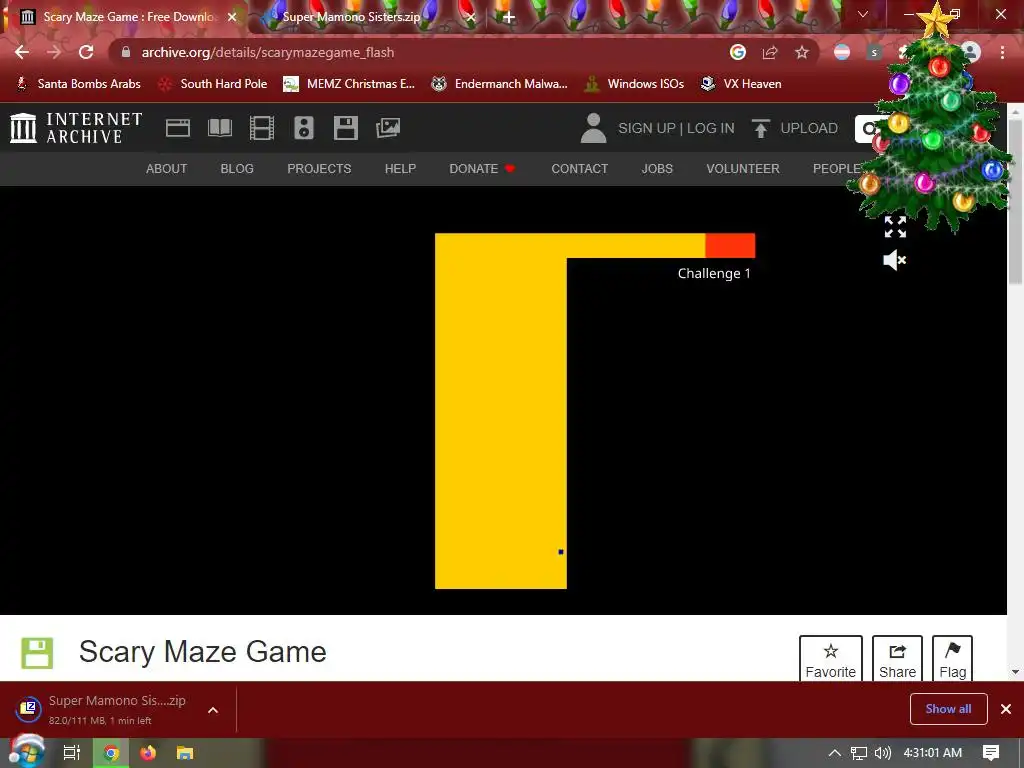Click the UPLOAD button
The image size is (1024, 768).
click(795, 128)
